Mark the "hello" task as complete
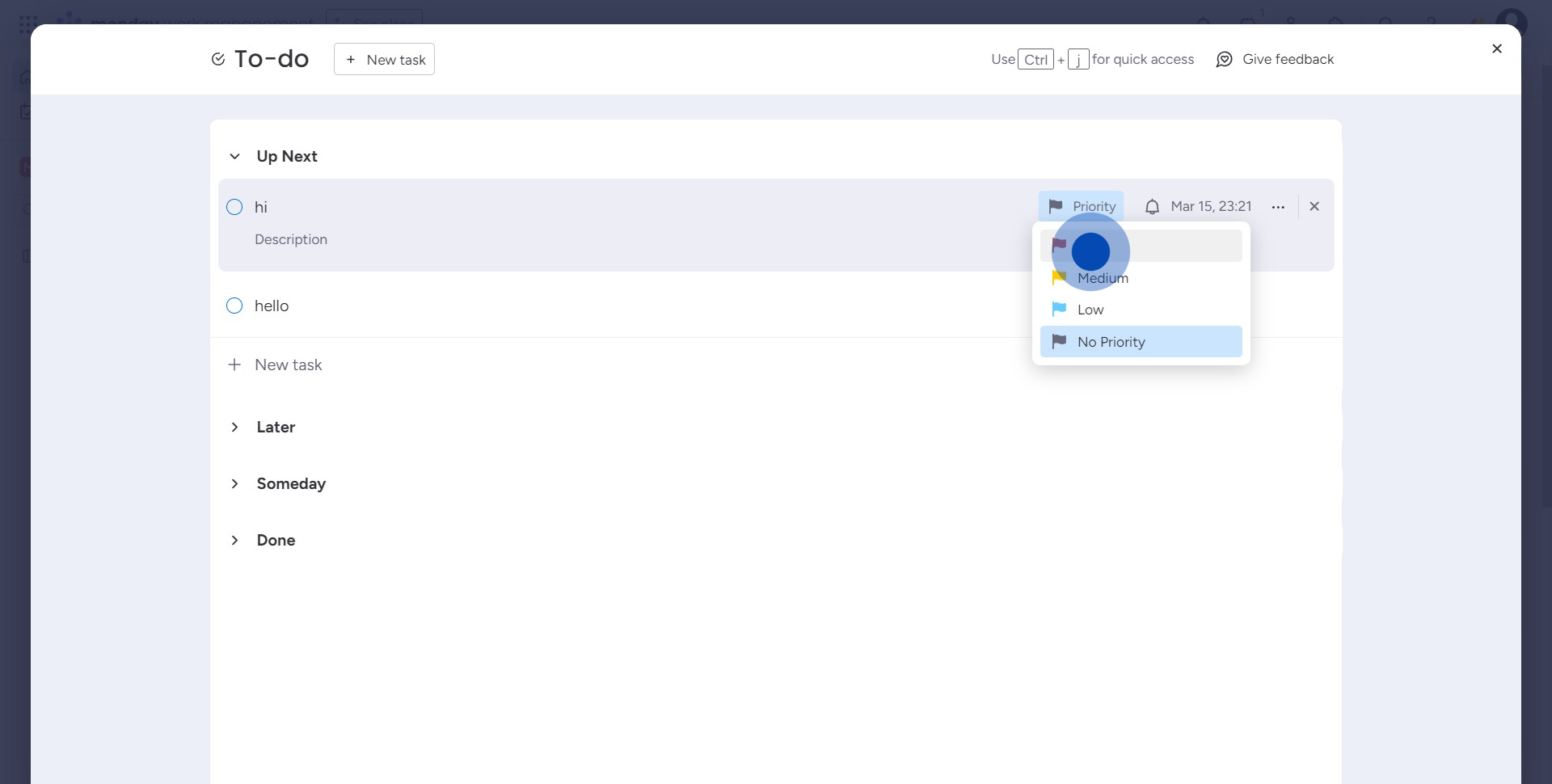The image size is (1552, 784). click(x=234, y=306)
